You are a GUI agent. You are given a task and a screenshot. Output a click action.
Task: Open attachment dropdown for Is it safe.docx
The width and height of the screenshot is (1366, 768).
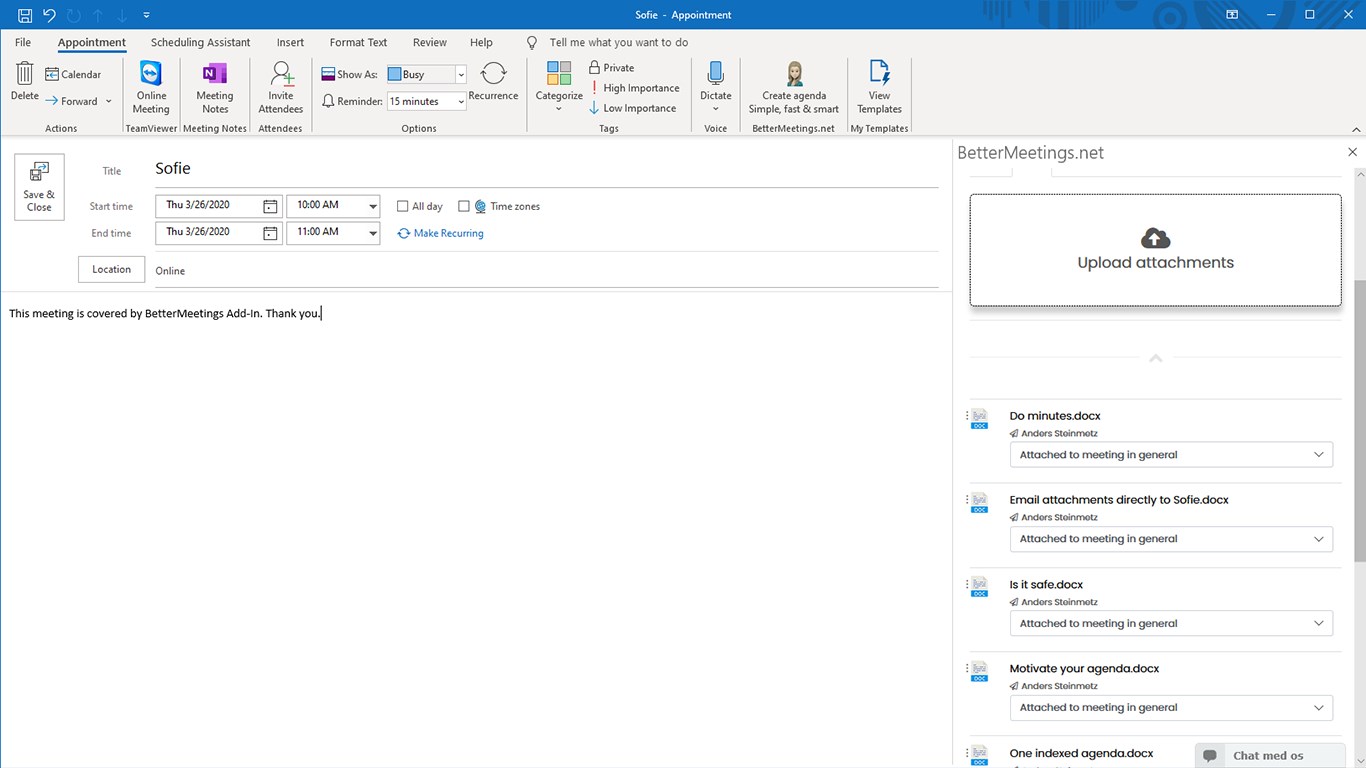pos(1171,623)
